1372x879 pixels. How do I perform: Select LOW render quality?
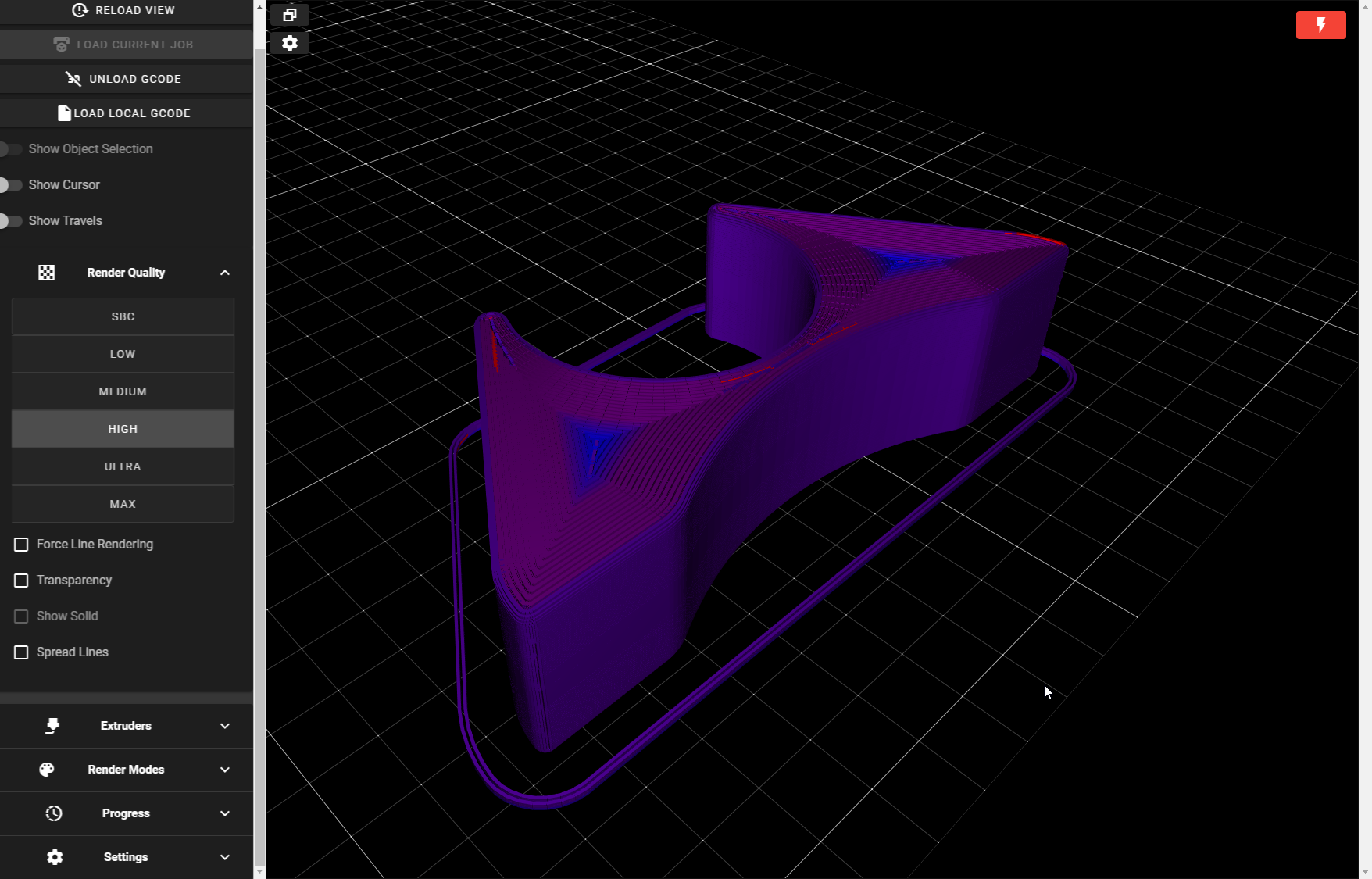tap(123, 354)
